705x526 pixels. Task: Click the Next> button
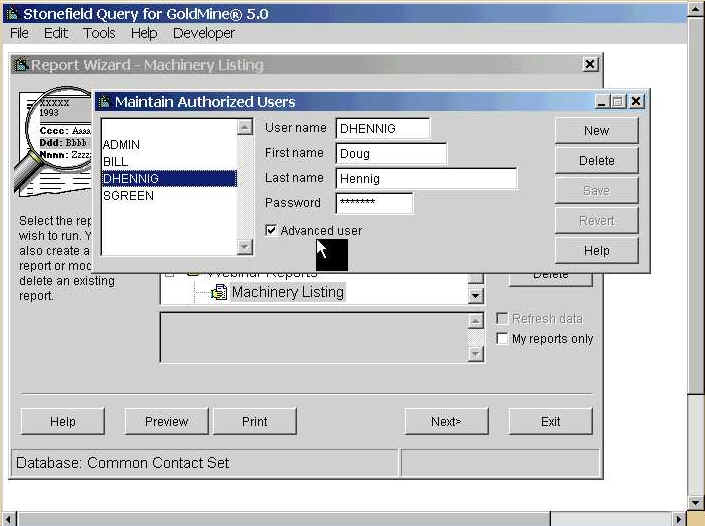tap(446, 422)
